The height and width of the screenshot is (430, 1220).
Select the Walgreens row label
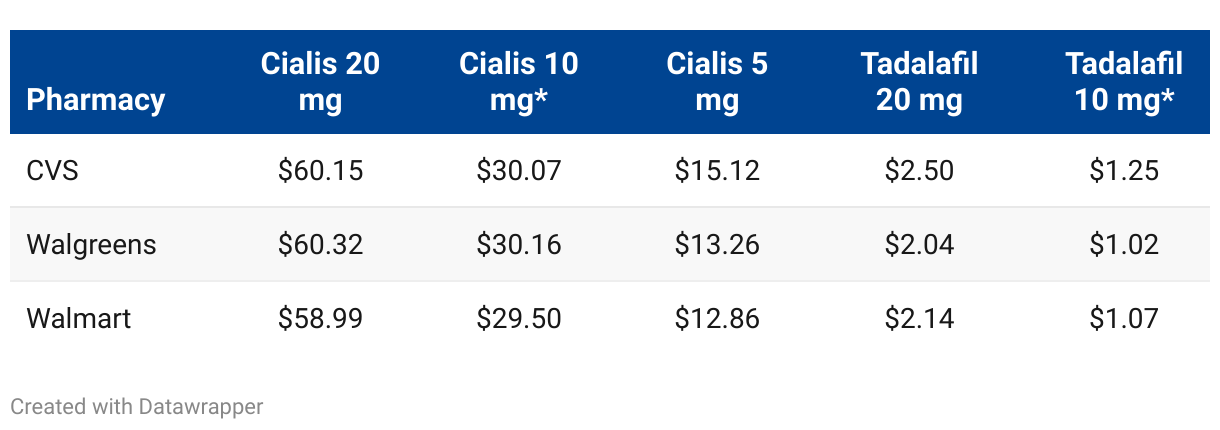(91, 245)
